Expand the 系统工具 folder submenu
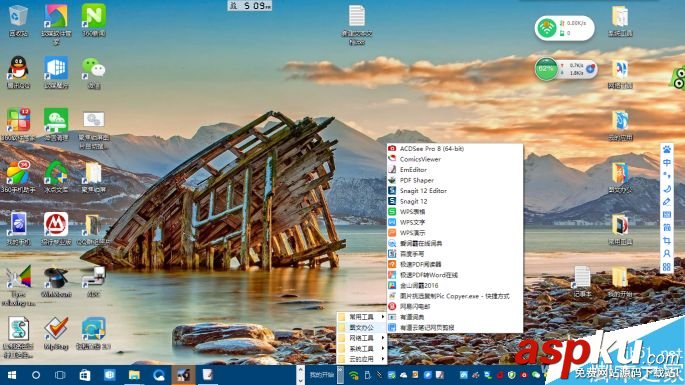The image size is (685, 385). (362, 348)
